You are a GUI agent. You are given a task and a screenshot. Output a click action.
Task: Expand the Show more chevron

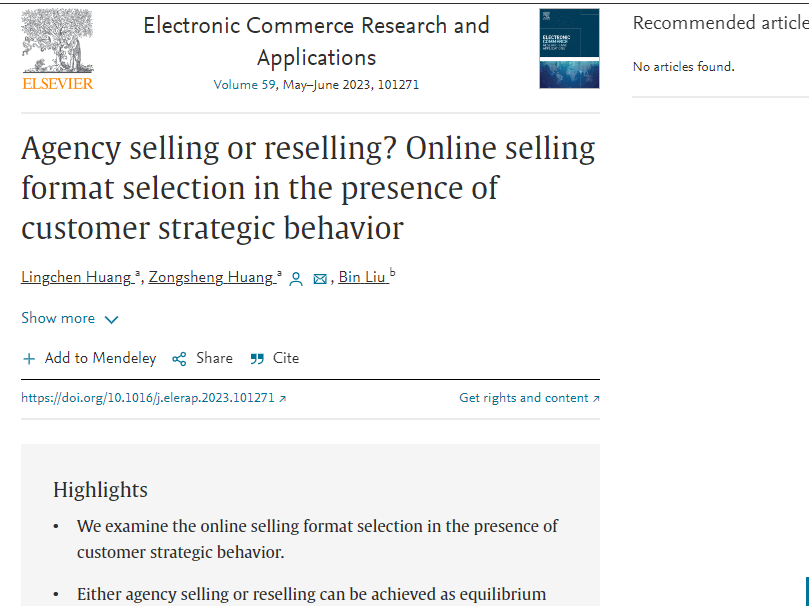pos(111,320)
